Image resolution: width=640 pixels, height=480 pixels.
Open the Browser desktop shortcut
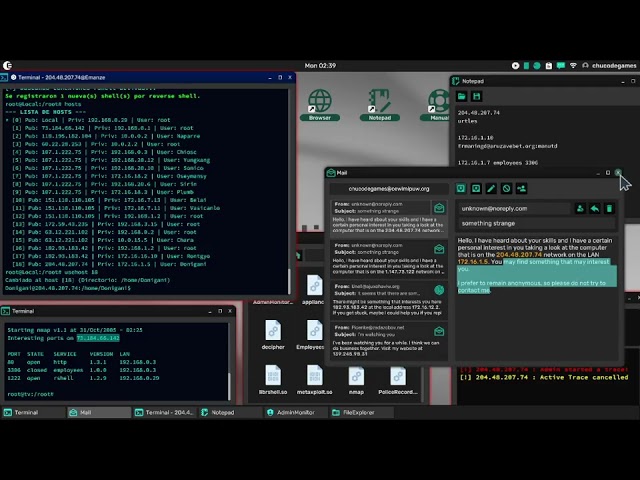coord(320,105)
